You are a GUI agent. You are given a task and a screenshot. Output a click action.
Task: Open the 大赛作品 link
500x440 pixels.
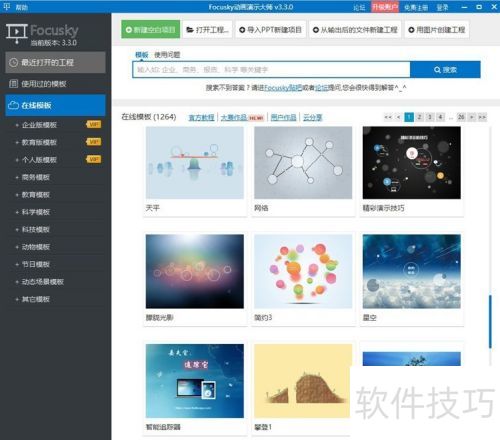pyautogui.click(x=234, y=117)
